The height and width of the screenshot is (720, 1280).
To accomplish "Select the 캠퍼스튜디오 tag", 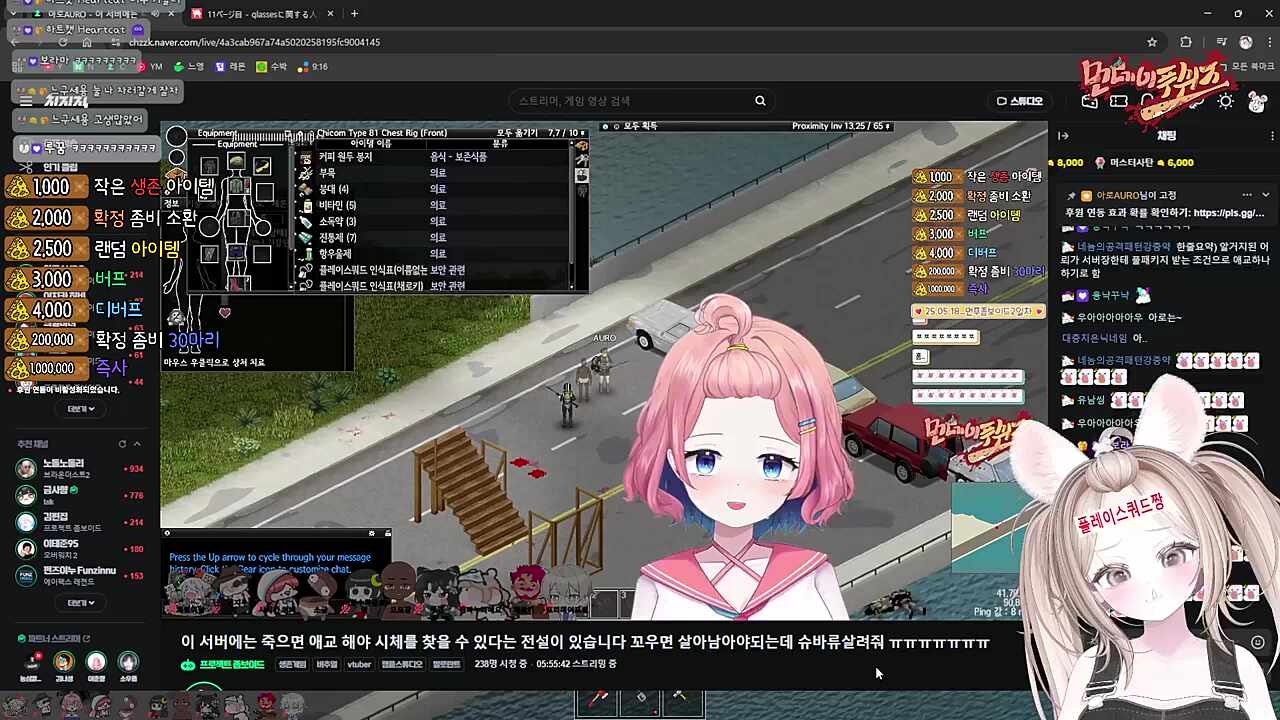I will 402,665.
